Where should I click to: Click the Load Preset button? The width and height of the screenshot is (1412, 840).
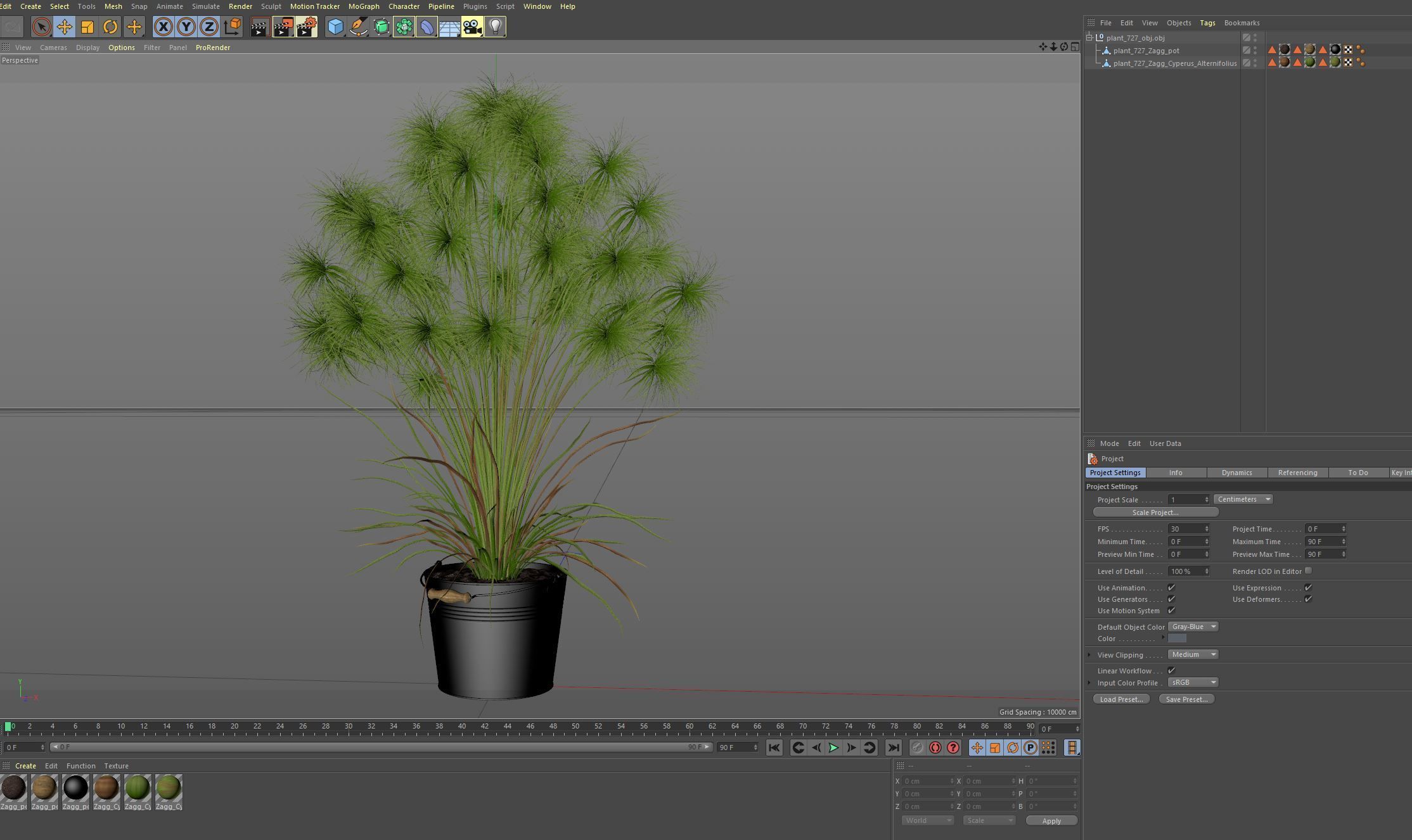[1121, 699]
